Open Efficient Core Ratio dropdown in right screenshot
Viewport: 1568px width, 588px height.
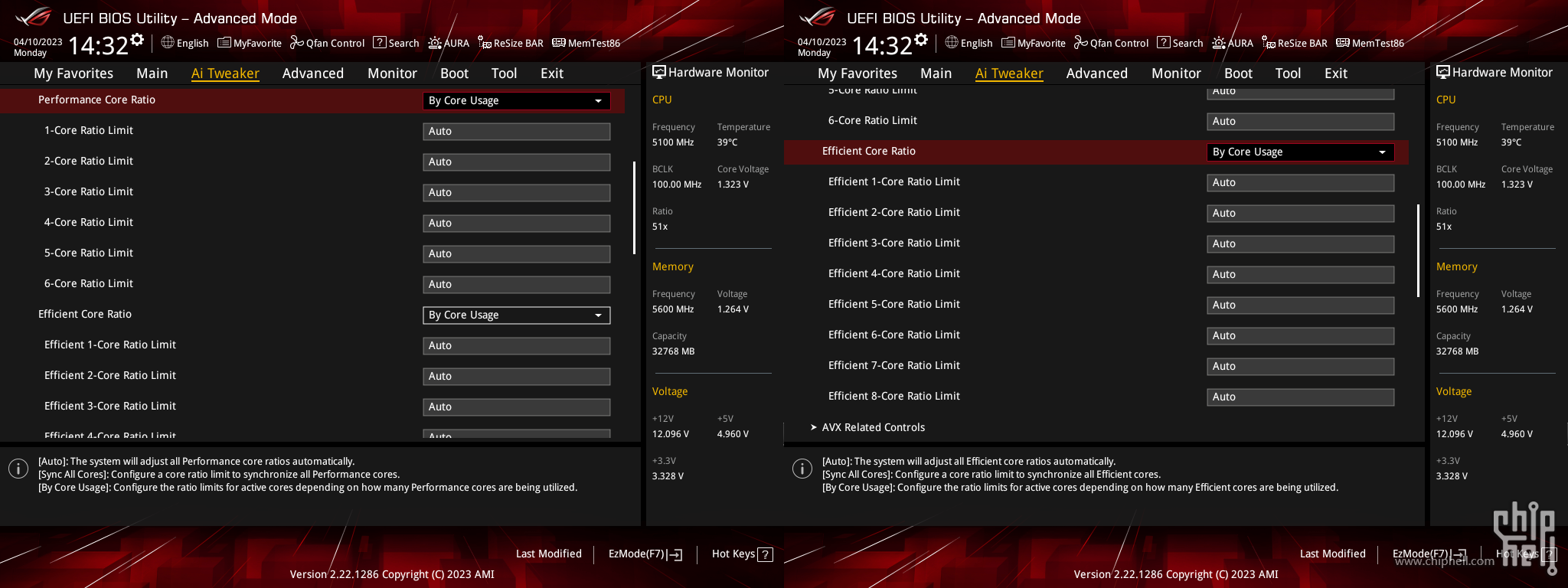point(1301,152)
